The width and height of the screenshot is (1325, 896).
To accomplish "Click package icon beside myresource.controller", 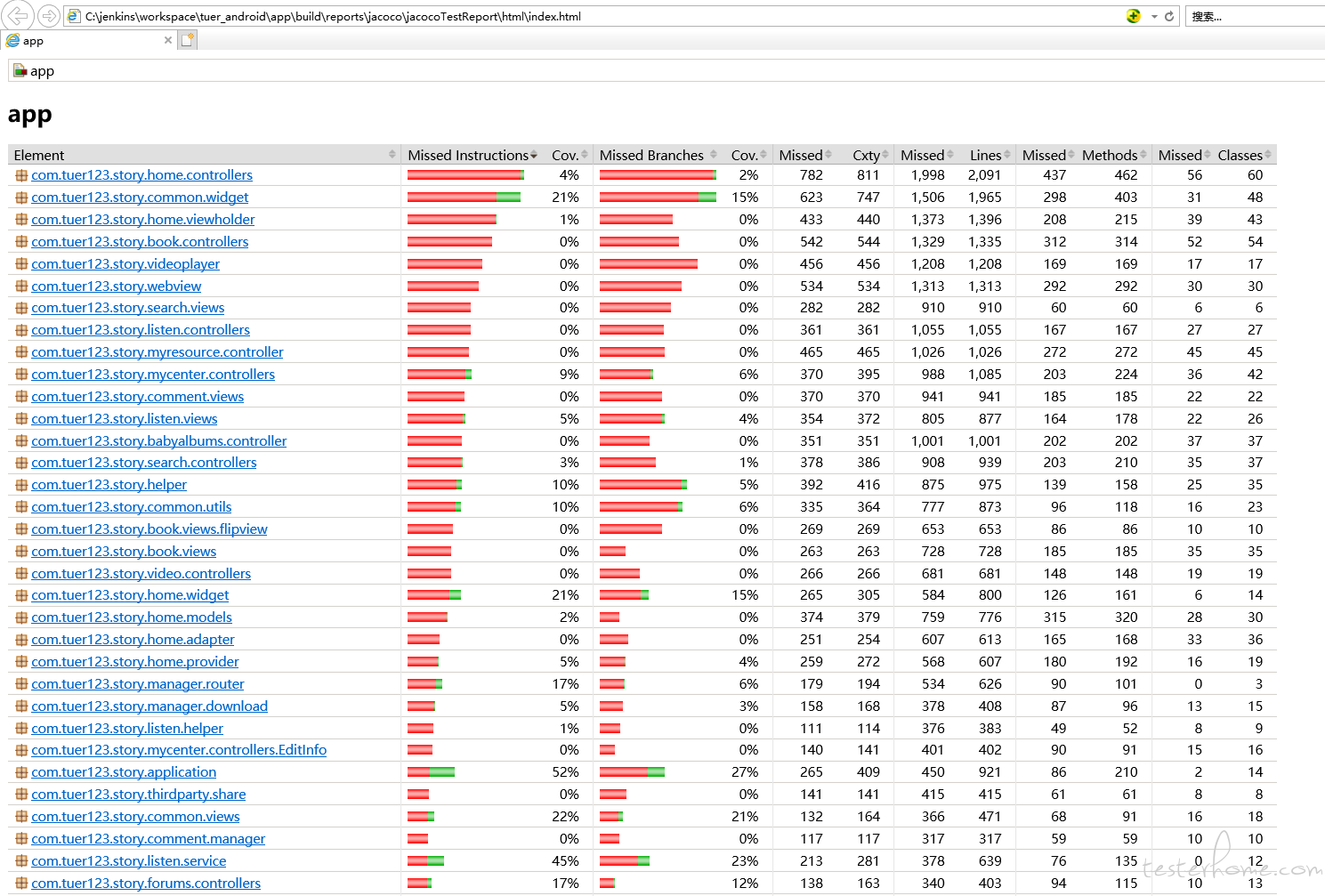I will click(21, 352).
